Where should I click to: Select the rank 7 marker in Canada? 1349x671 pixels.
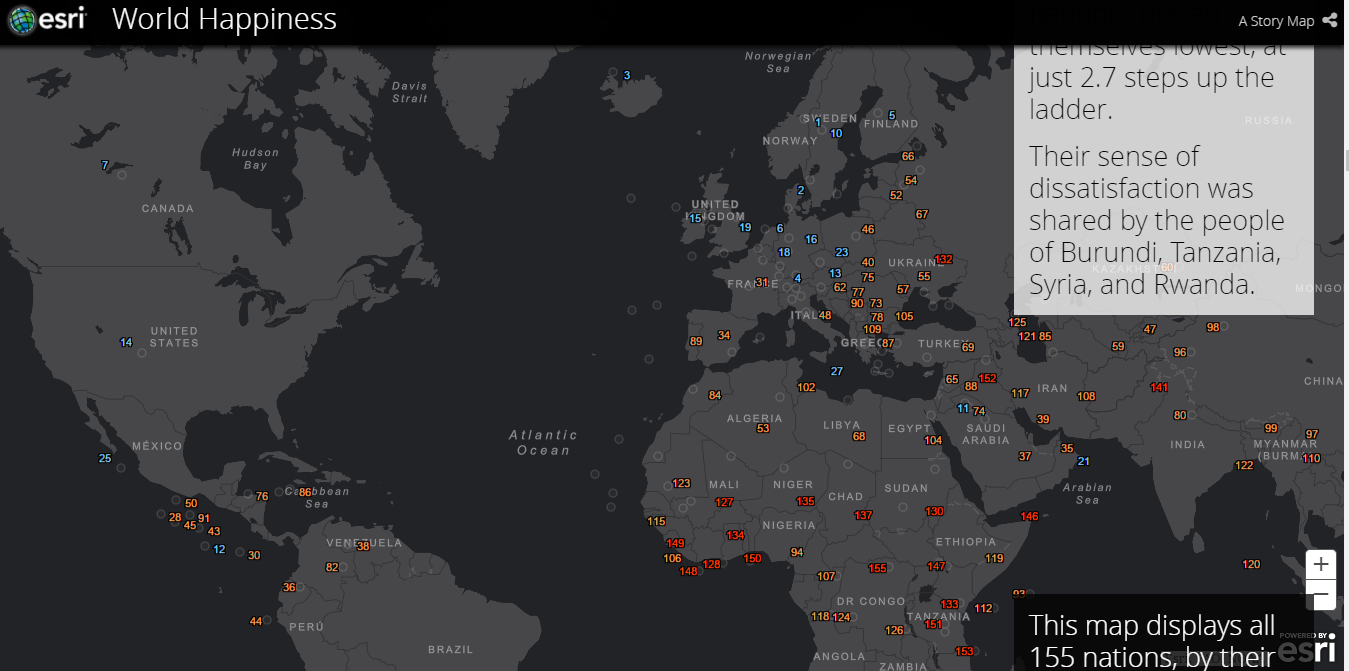coord(105,165)
